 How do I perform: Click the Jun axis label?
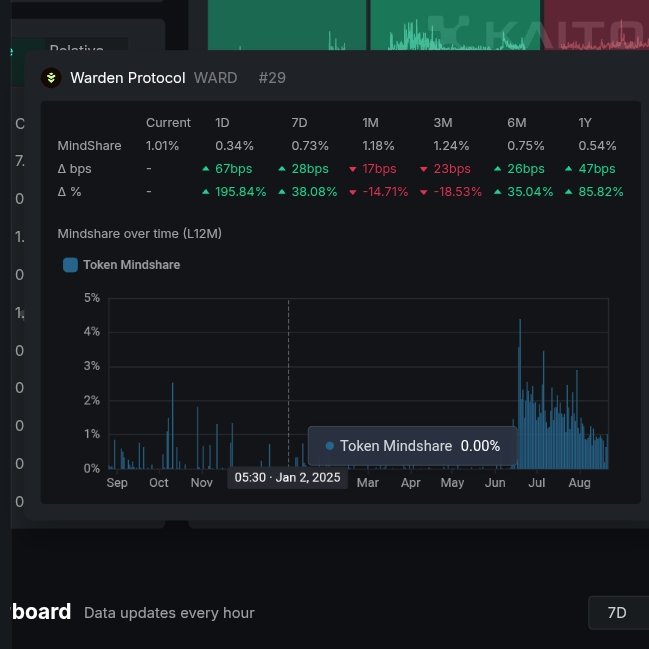pyautogui.click(x=495, y=483)
